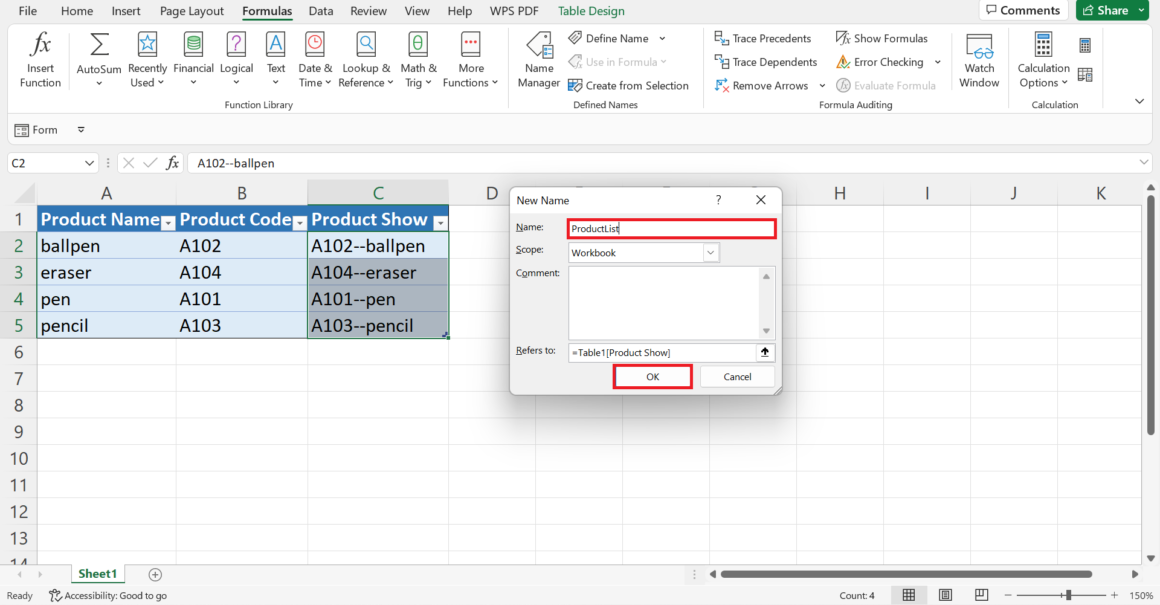Viewport: 1160px width, 605px height.
Task: Adjust the zoom slider
Action: (x=1069, y=595)
